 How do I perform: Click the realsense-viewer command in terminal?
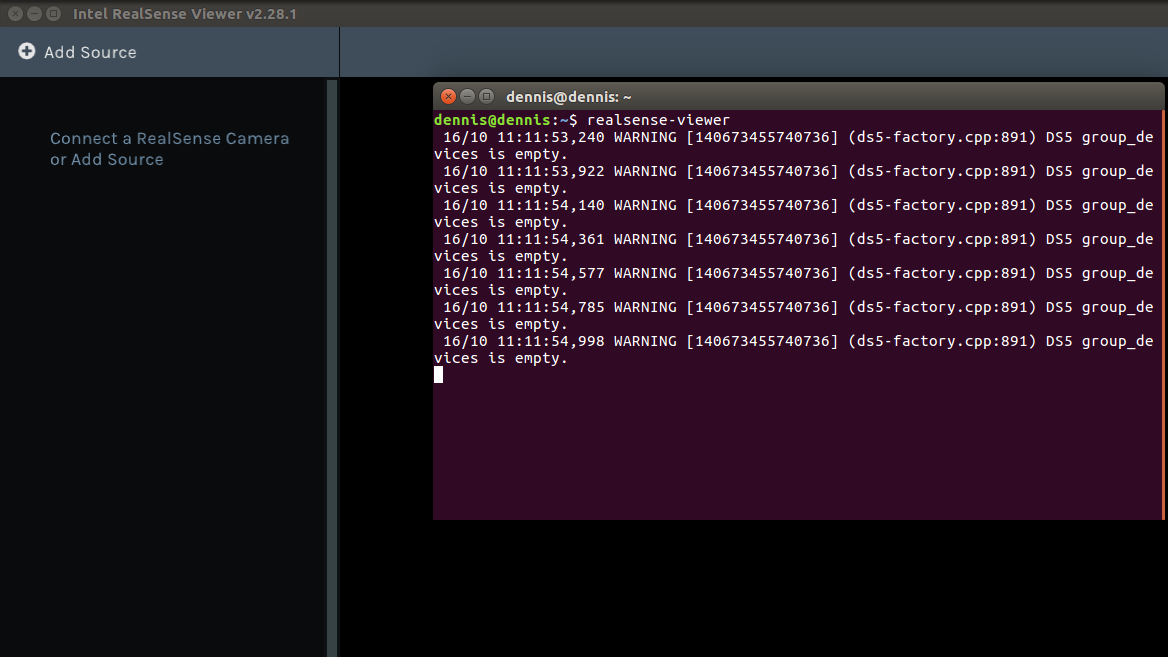coord(658,120)
